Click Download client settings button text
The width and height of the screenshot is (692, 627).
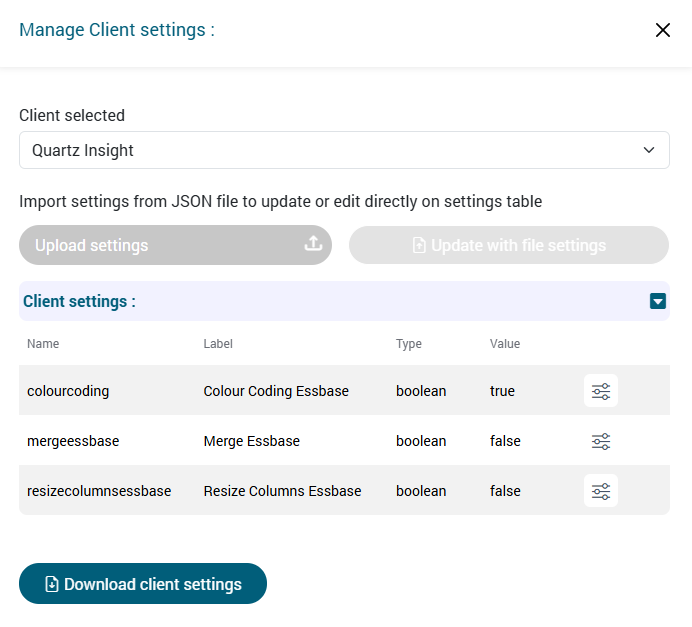click(x=153, y=585)
